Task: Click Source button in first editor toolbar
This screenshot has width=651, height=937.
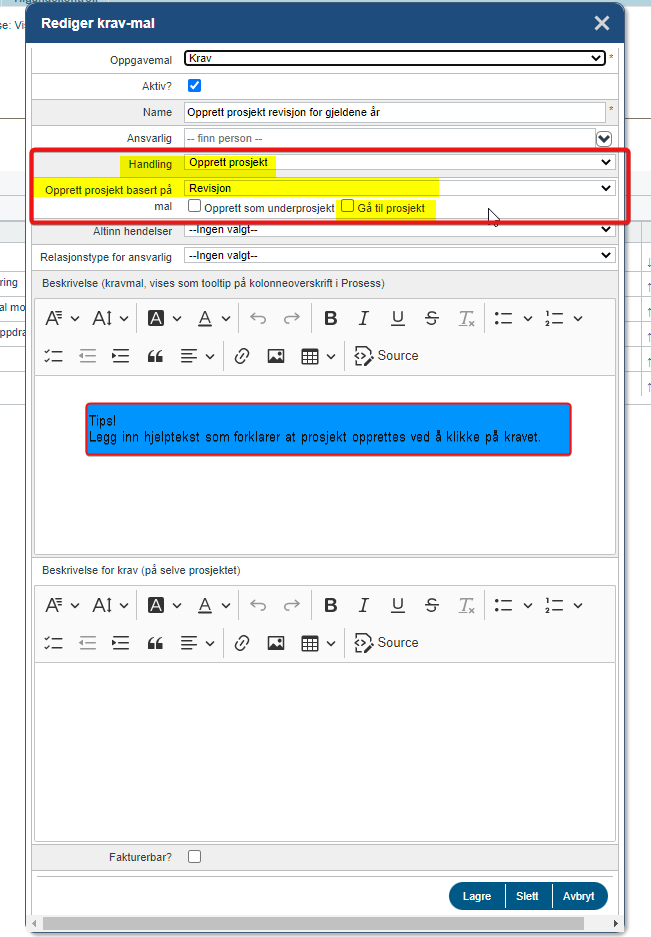Action: pos(387,356)
